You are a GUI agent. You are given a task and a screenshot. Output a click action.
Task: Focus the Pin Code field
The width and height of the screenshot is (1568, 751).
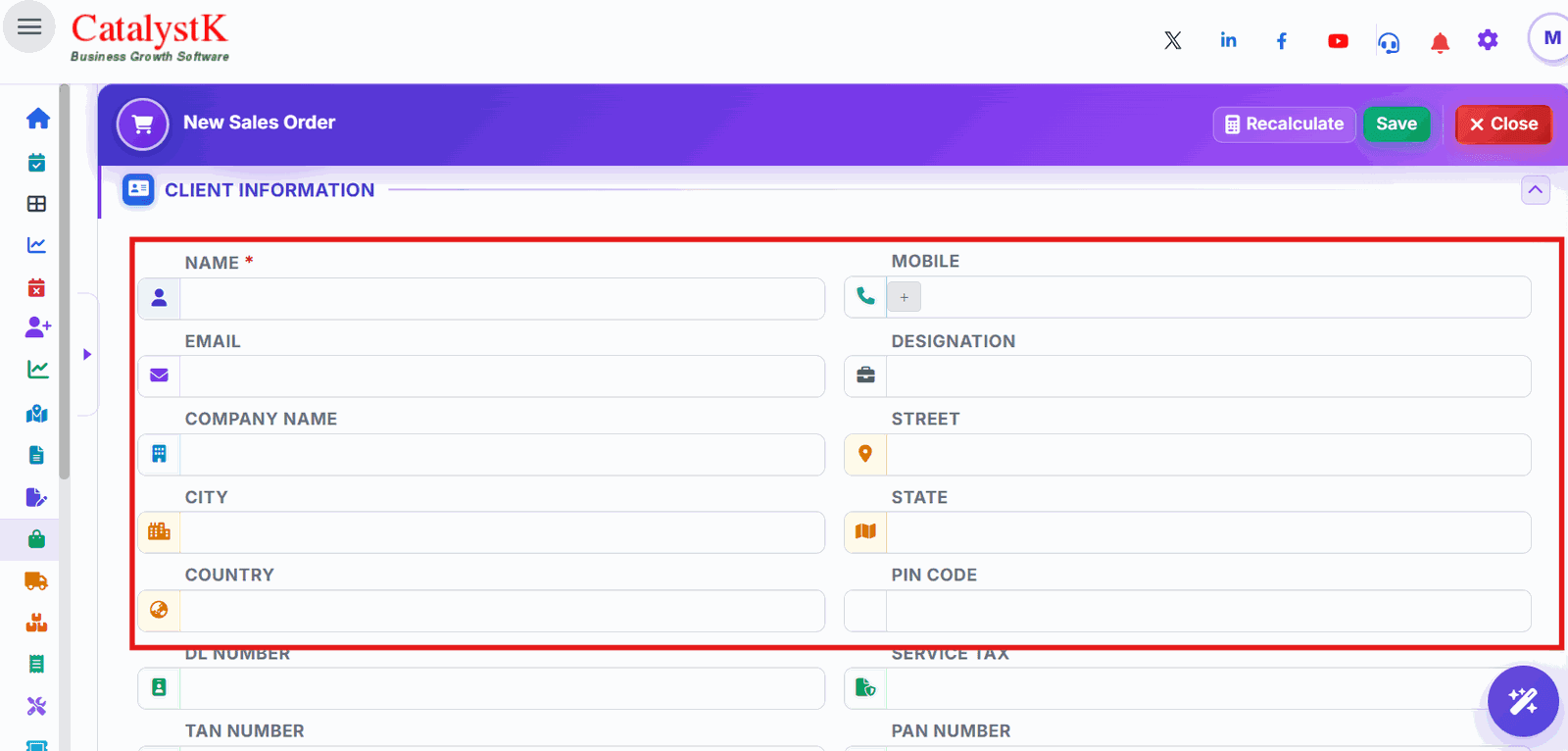pyautogui.click(x=1208, y=611)
